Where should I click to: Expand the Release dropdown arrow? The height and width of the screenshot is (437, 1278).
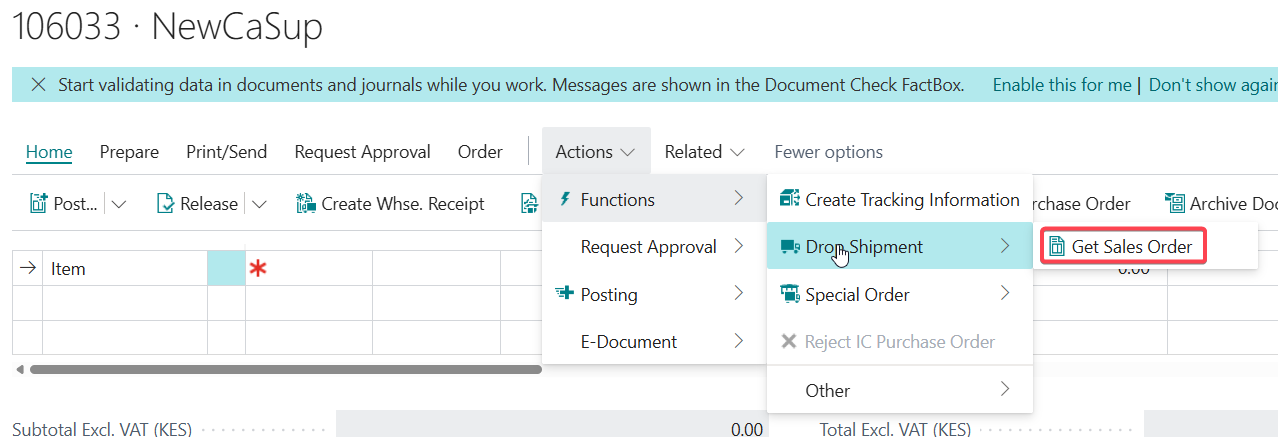[259, 204]
